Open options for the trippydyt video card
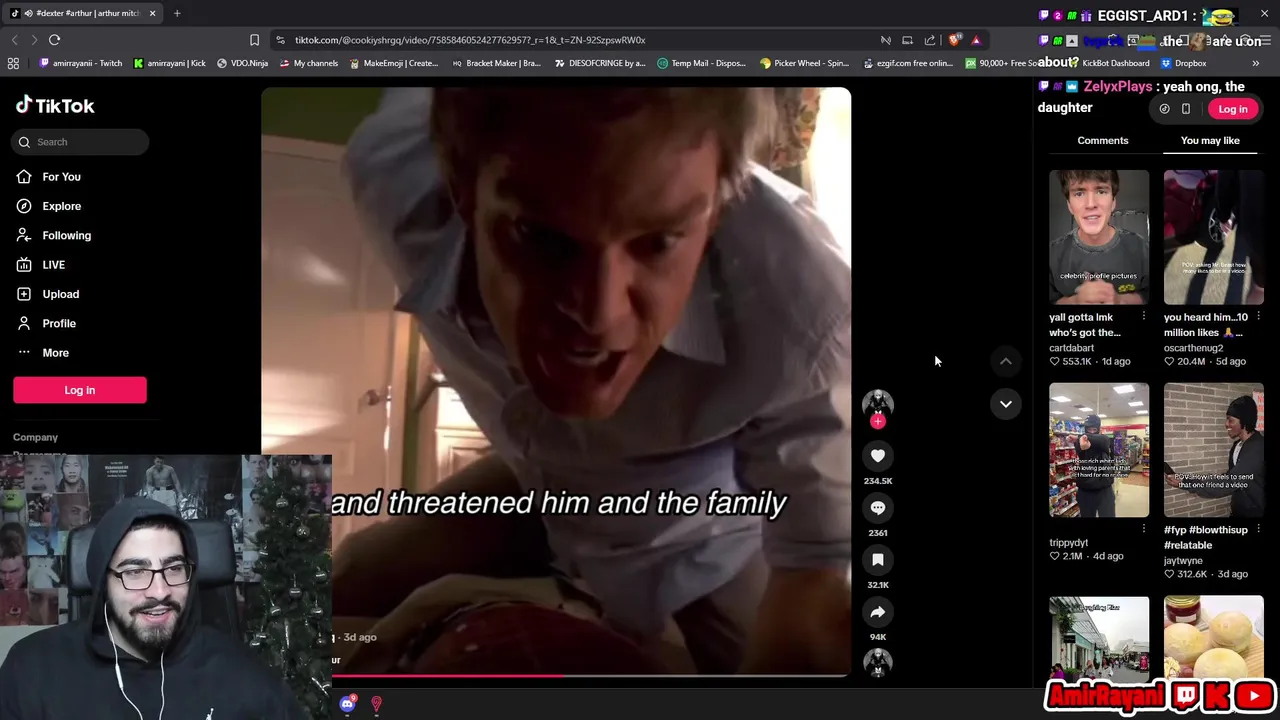 coord(1144,528)
